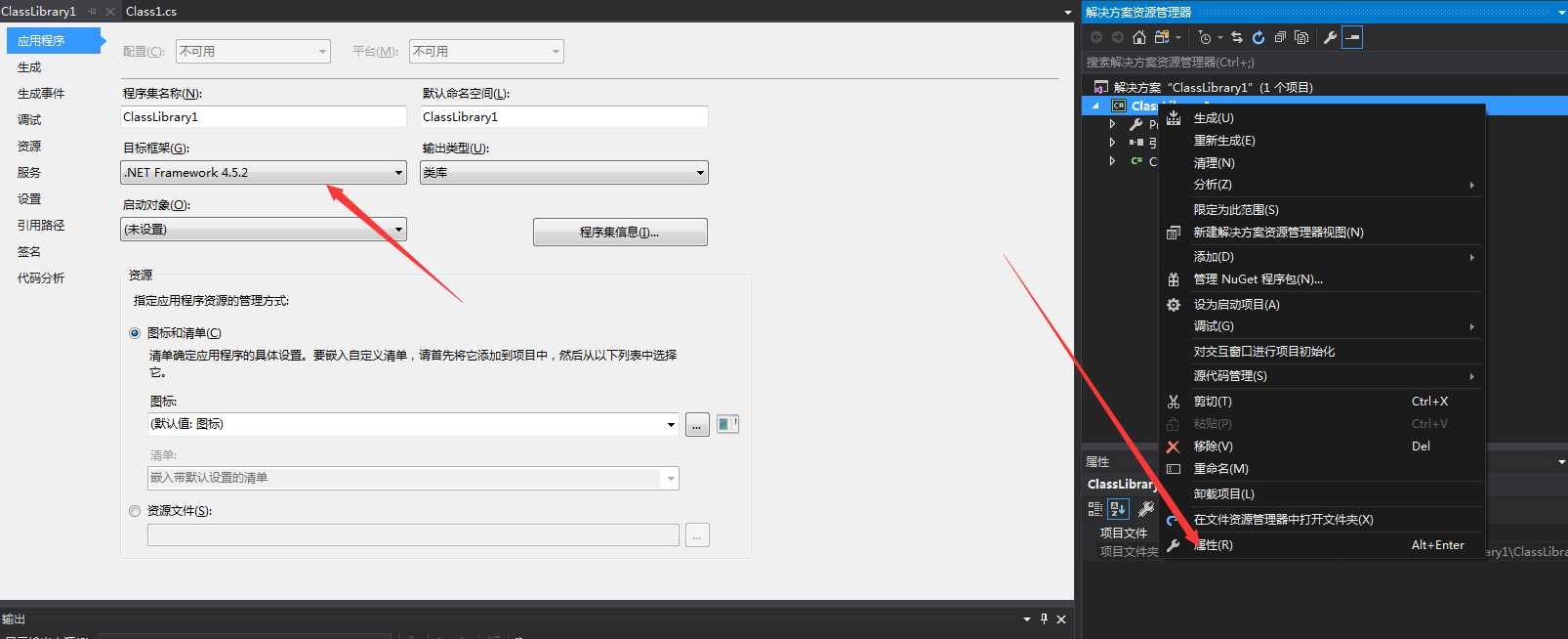
Task: Choose Unload Project (卸载项目)
Action: [x=1321, y=494]
